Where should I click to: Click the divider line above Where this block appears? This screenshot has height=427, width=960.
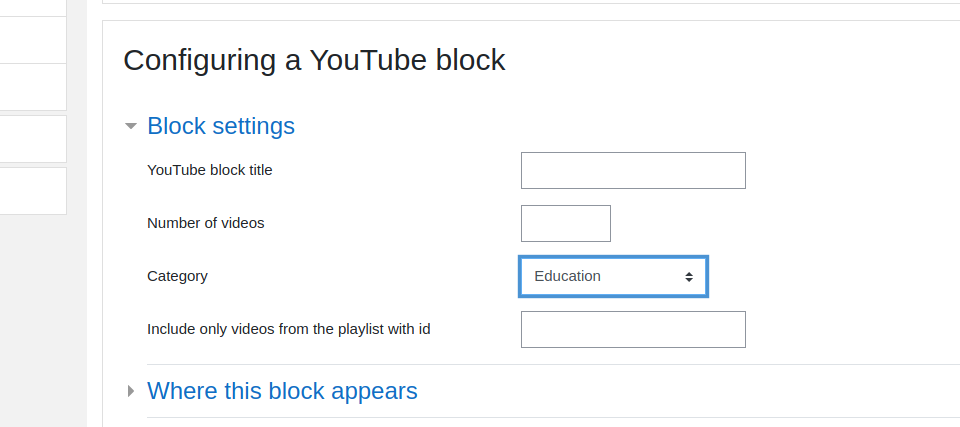click(553, 365)
